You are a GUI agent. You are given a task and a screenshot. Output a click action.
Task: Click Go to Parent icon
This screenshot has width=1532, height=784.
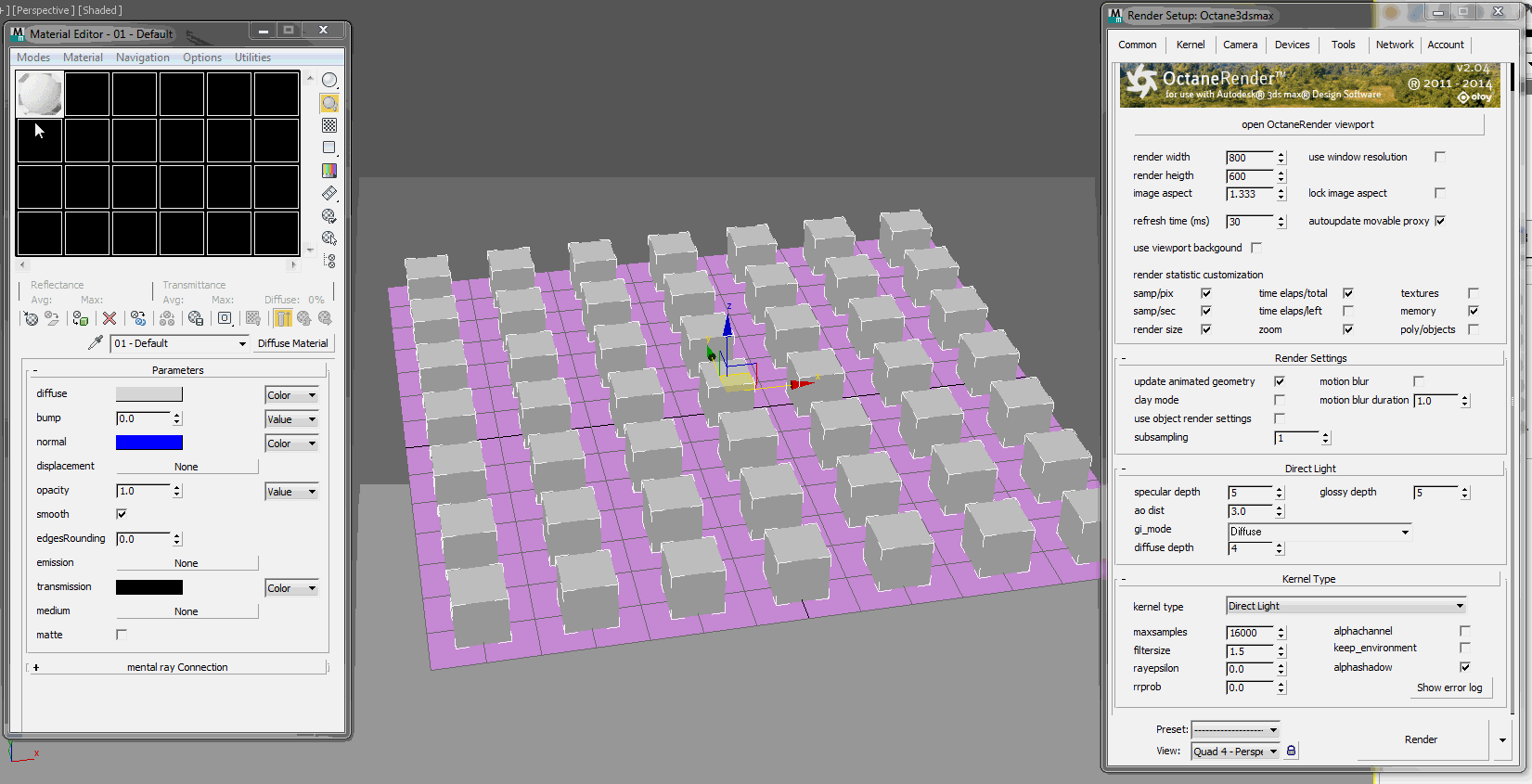click(303, 318)
